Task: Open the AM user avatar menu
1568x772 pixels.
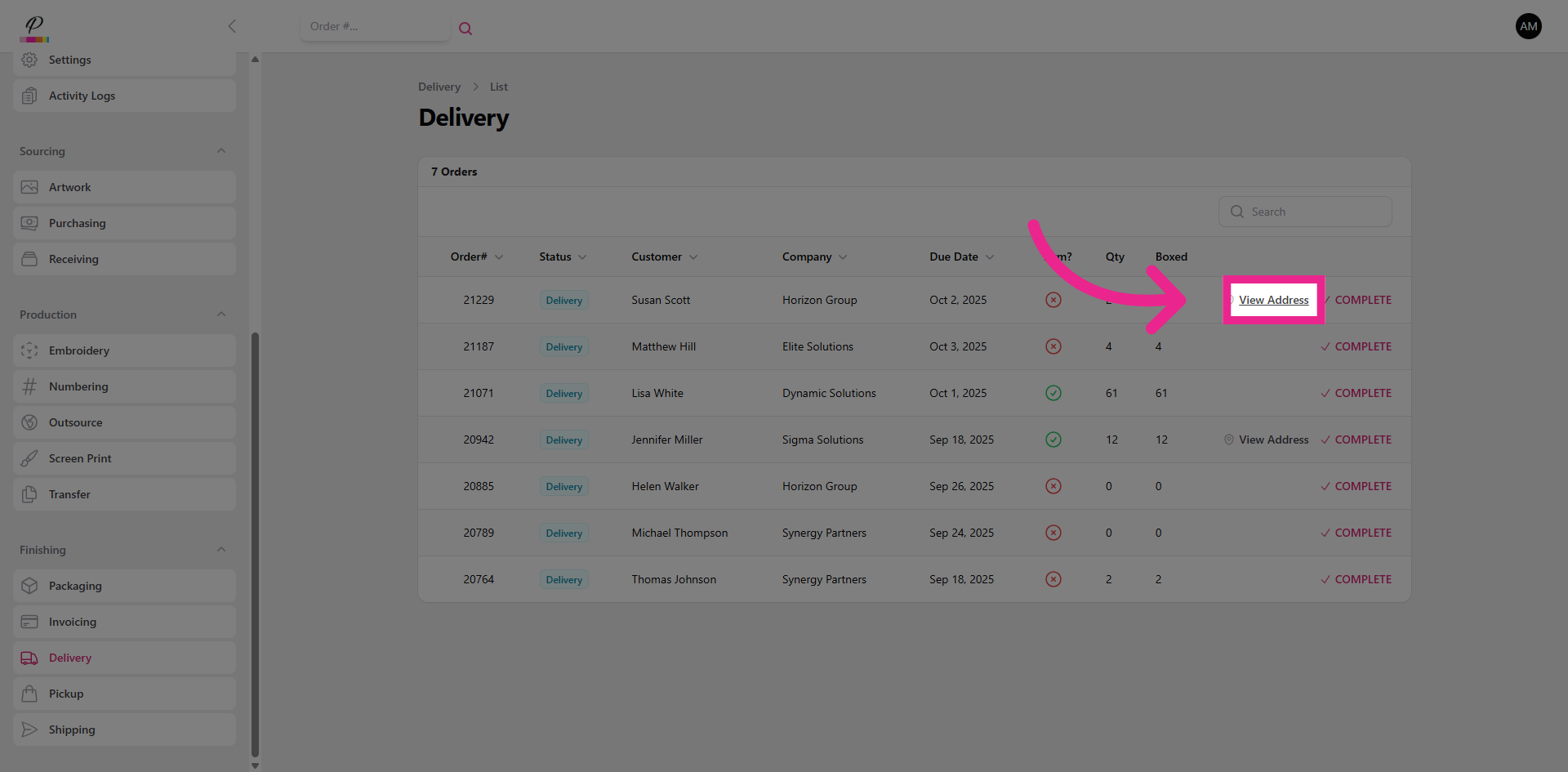Action: (1528, 26)
